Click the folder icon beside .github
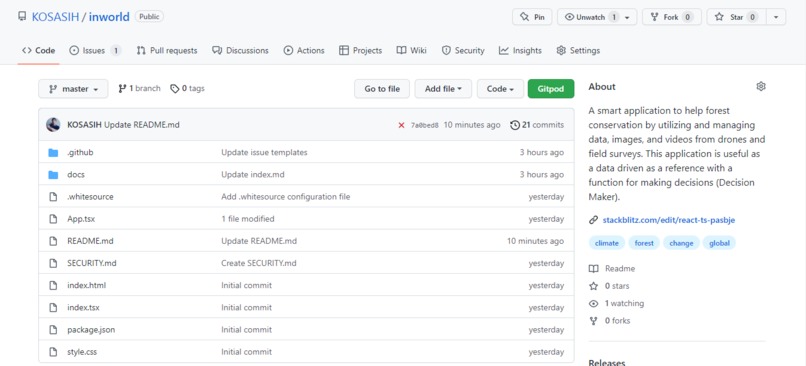The width and height of the screenshot is (806, 366). [x=53, y=153]
